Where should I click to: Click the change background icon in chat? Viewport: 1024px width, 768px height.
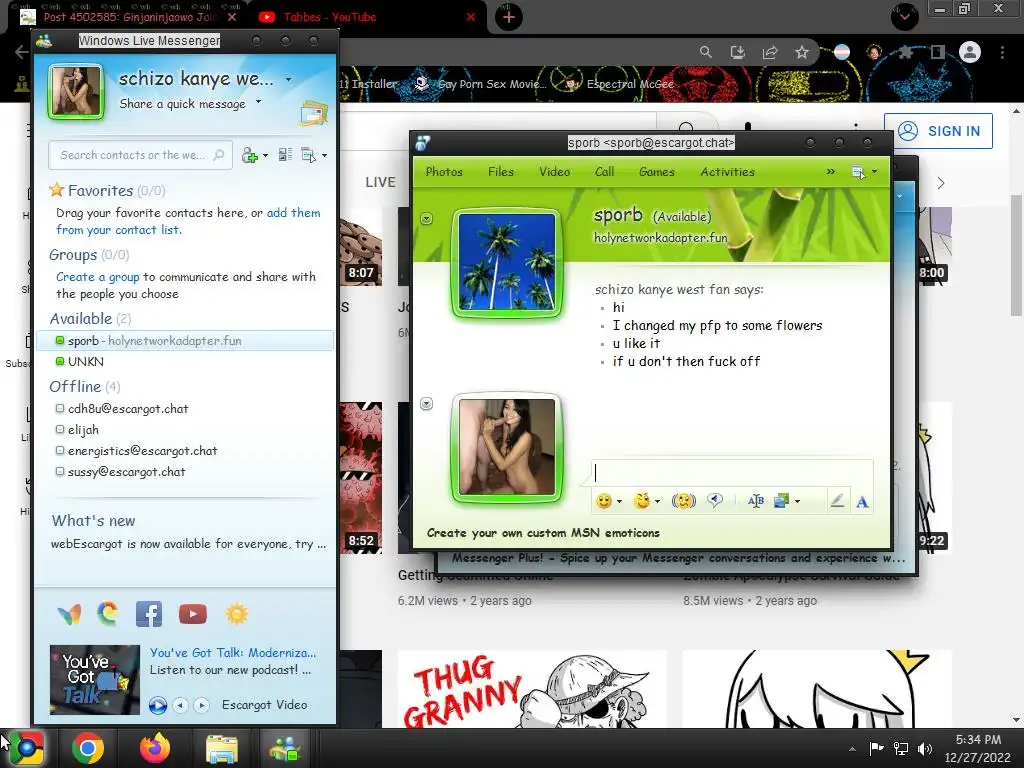pyautogui.click(x=782, y=501)
